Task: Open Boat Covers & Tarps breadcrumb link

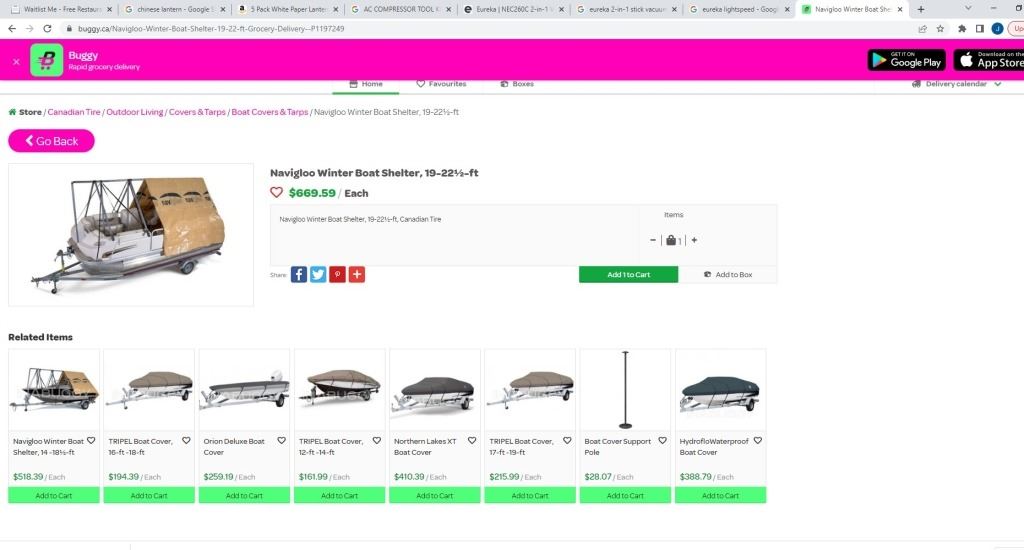Action: (269, 112)
